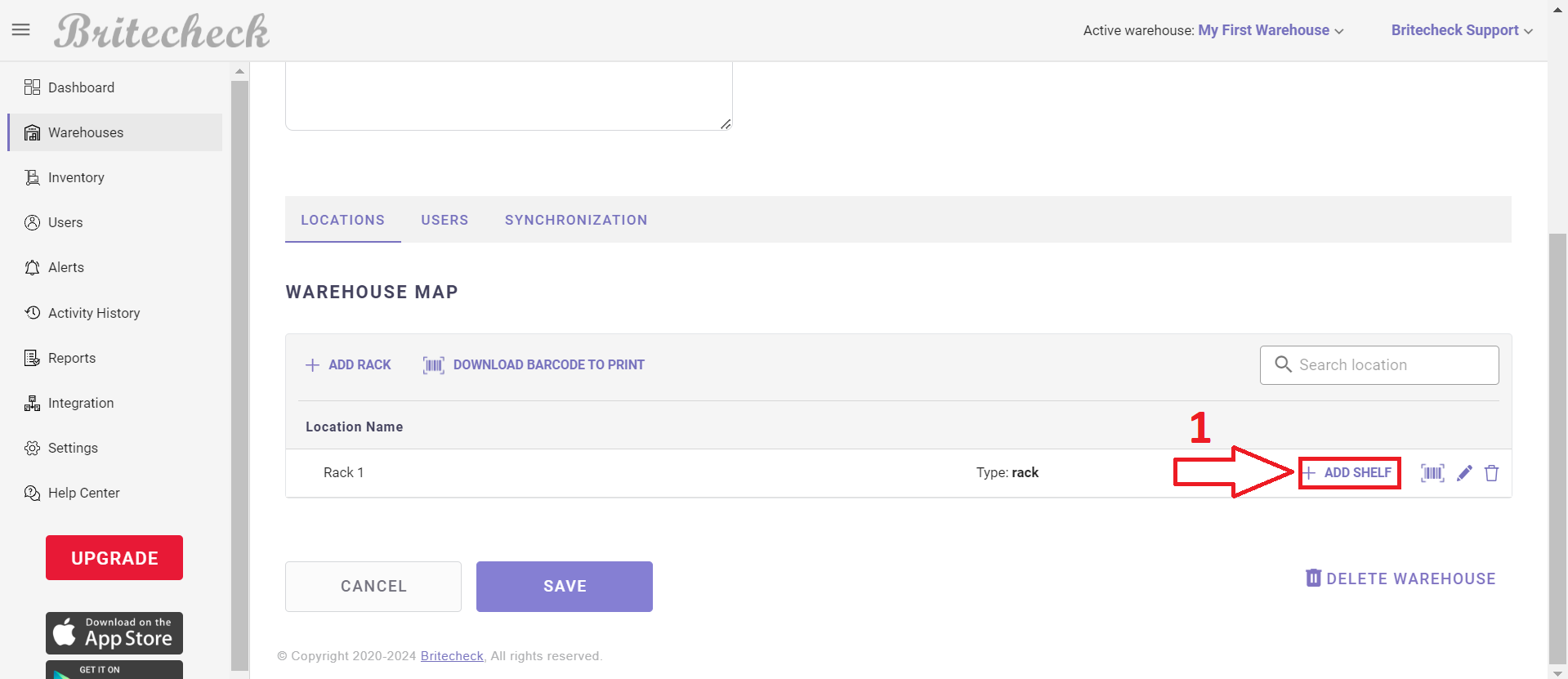Open Download on the App Store badge
Image resolution: width=1568 pixels, height=679 pixels.
coord(114,633)
